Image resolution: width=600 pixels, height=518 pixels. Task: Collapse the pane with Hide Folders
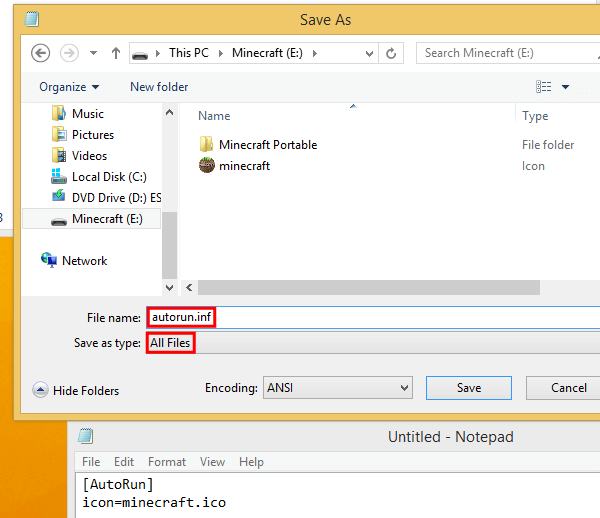[76, 391]
